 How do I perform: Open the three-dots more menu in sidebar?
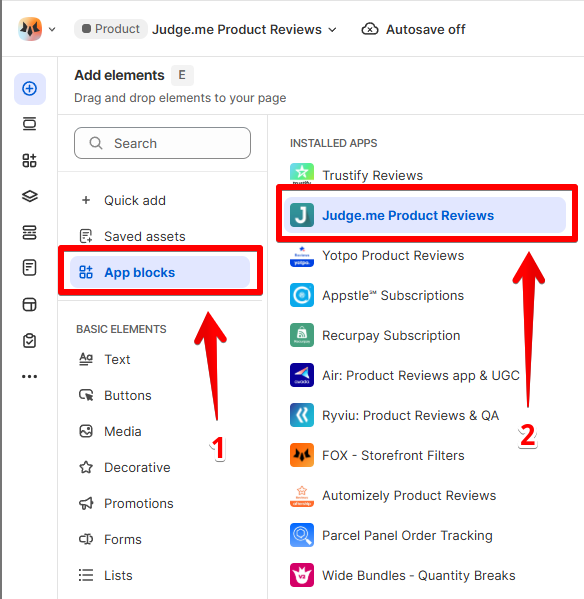coord(30,377)
